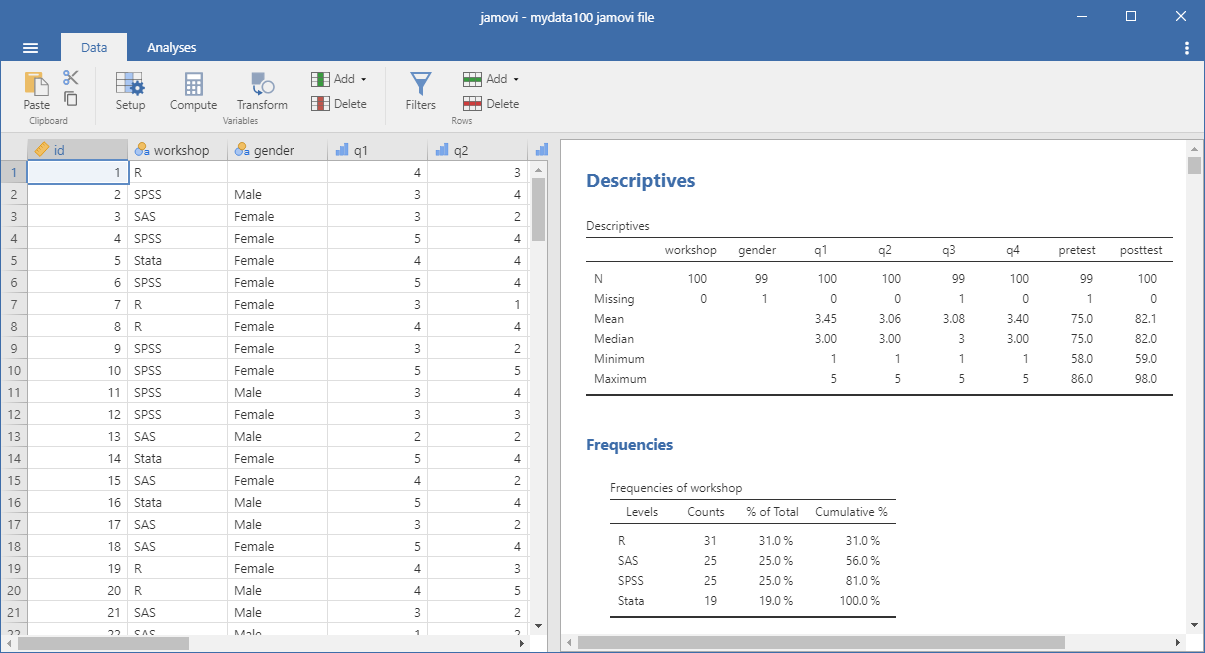Click the Compute variable icon

(x=193, y=90)
